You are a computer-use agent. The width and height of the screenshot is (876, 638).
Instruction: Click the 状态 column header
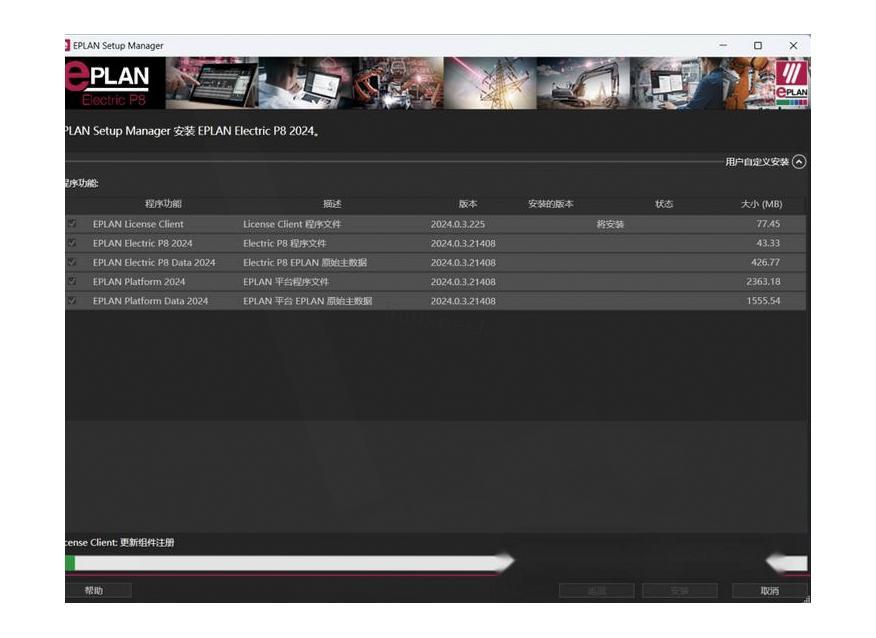(x=664, y=204)
